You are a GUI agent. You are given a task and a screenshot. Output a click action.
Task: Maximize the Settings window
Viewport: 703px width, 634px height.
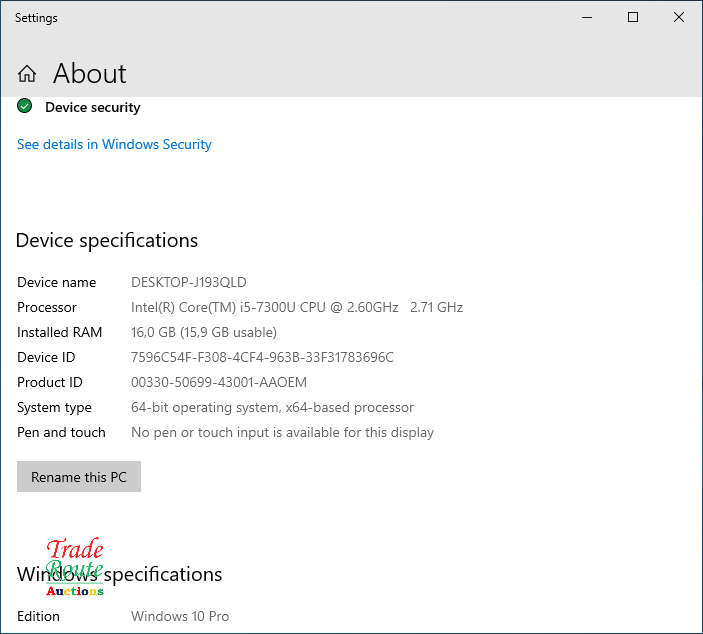(x=633, y=17)
